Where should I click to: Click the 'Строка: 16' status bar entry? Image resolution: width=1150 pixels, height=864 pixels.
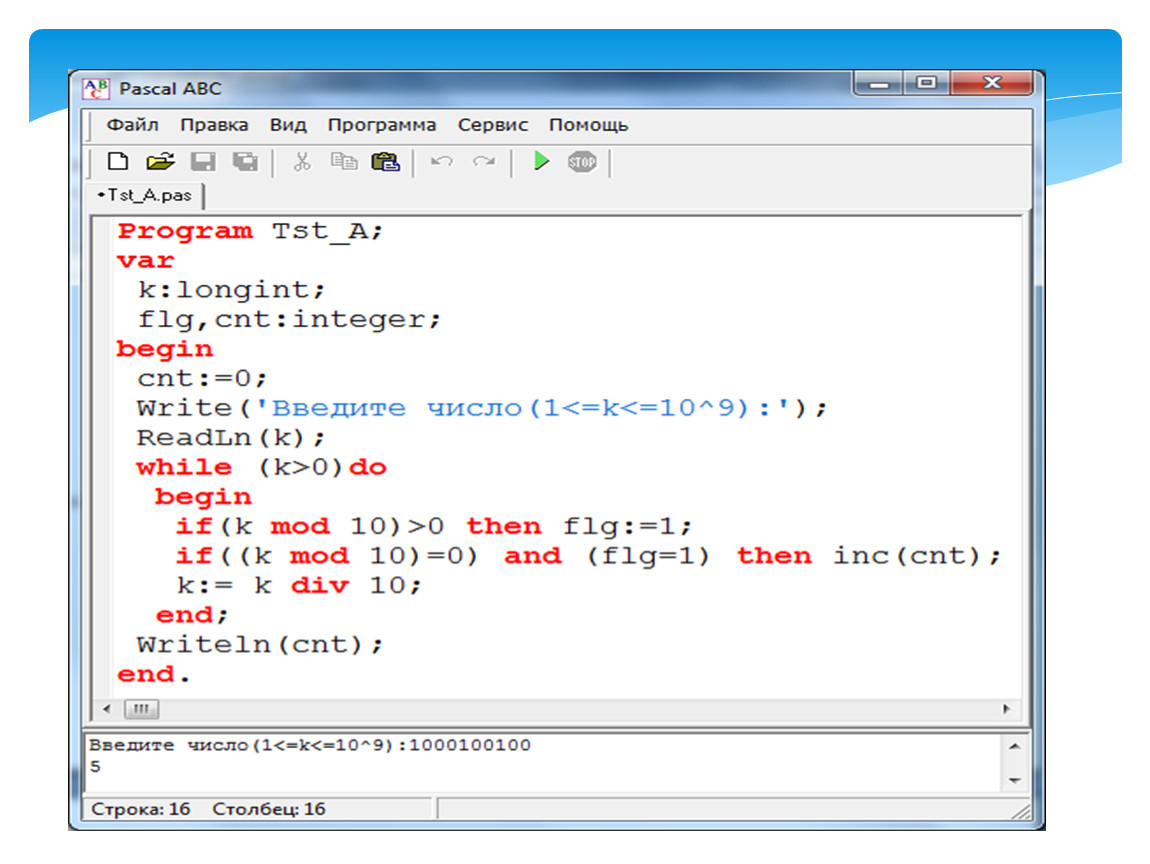click(140, 809)
